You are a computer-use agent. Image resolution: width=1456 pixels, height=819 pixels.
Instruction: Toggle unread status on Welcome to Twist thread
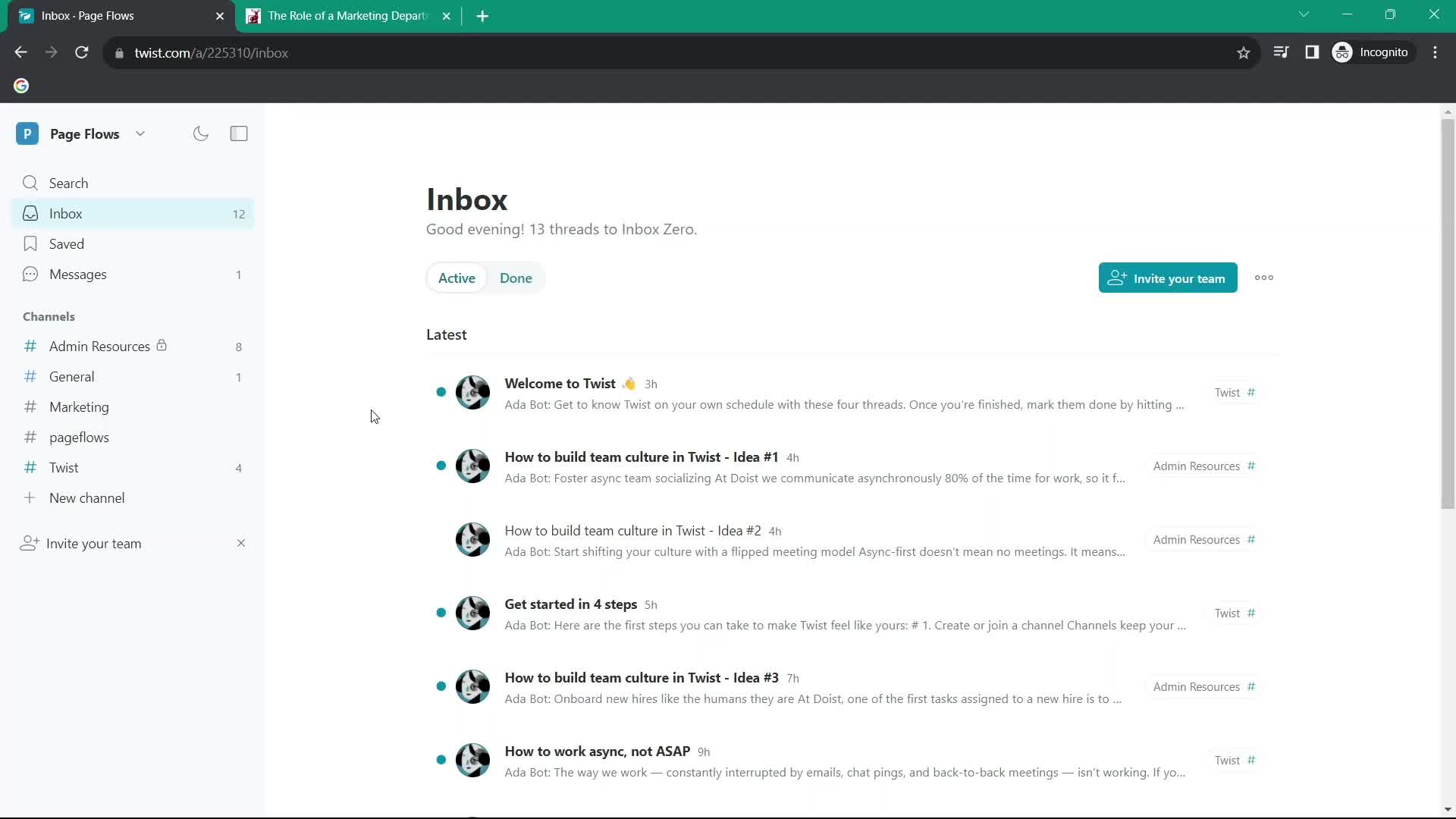[x=441, y=392]
